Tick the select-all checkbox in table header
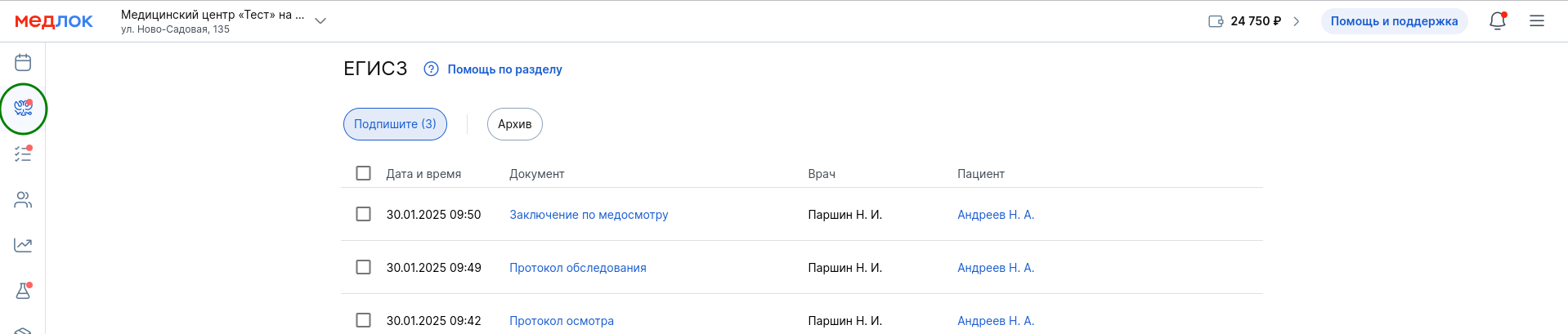 tap(364, 173)
